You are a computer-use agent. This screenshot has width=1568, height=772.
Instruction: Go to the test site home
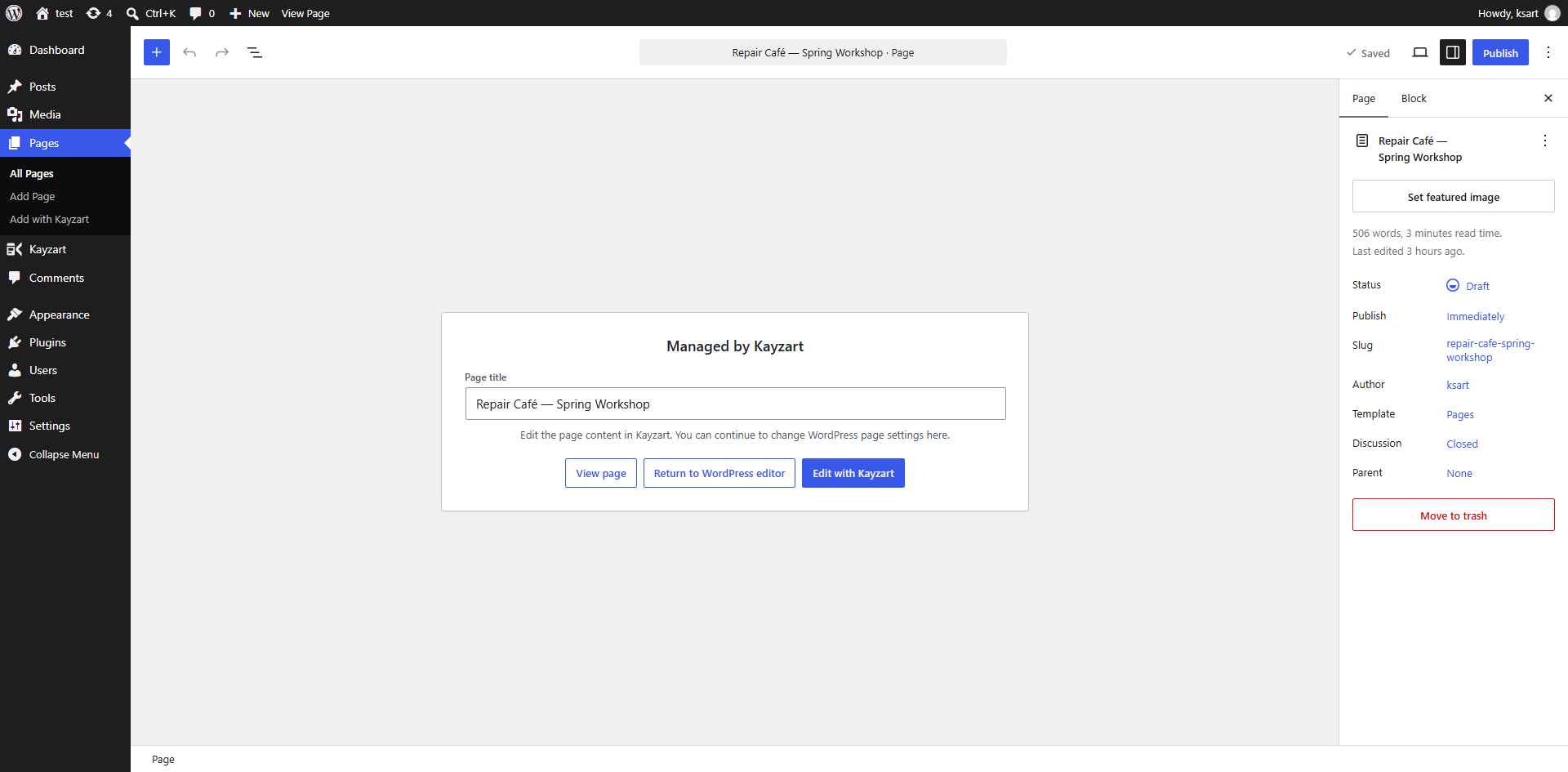(x=55, y=13)
